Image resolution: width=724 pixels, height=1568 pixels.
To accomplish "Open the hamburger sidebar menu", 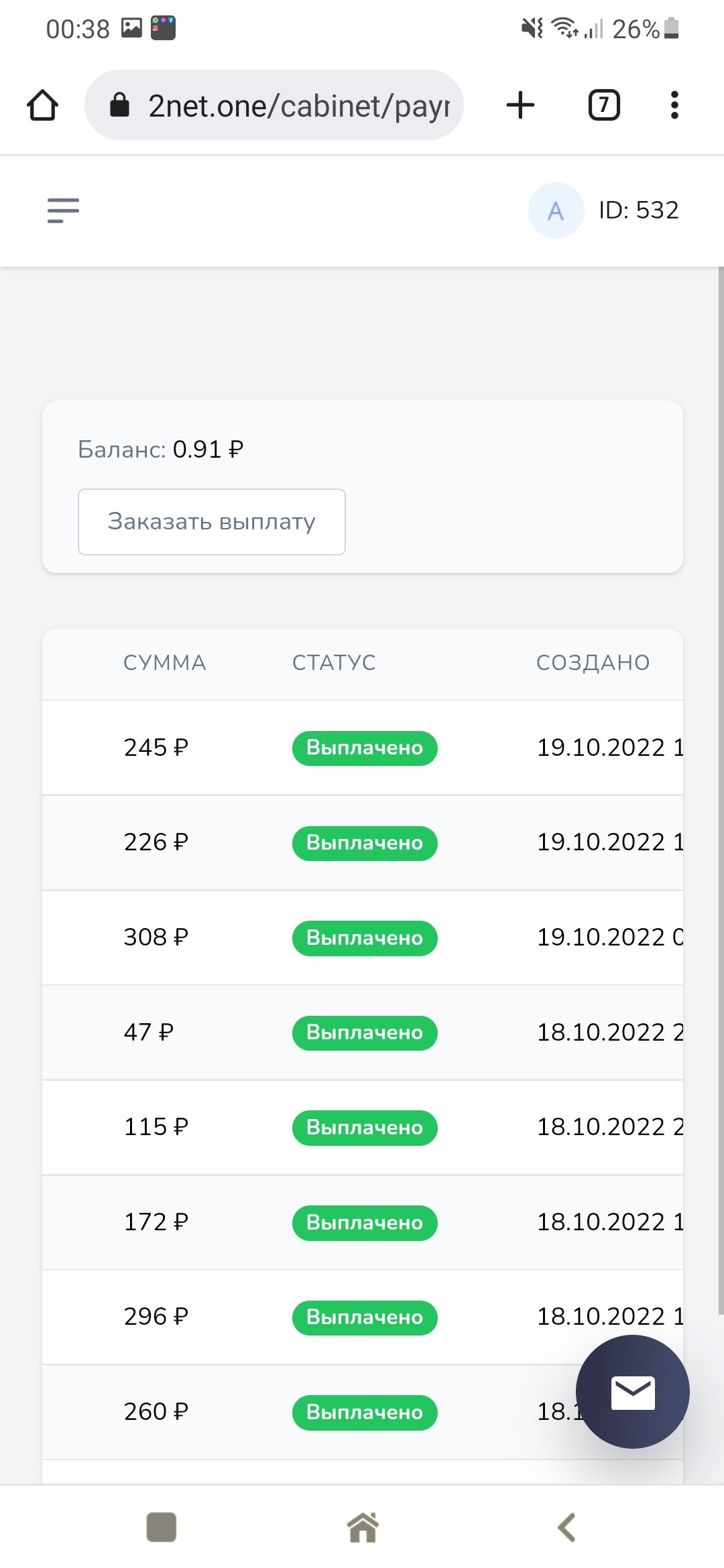I will click(63, 210).
